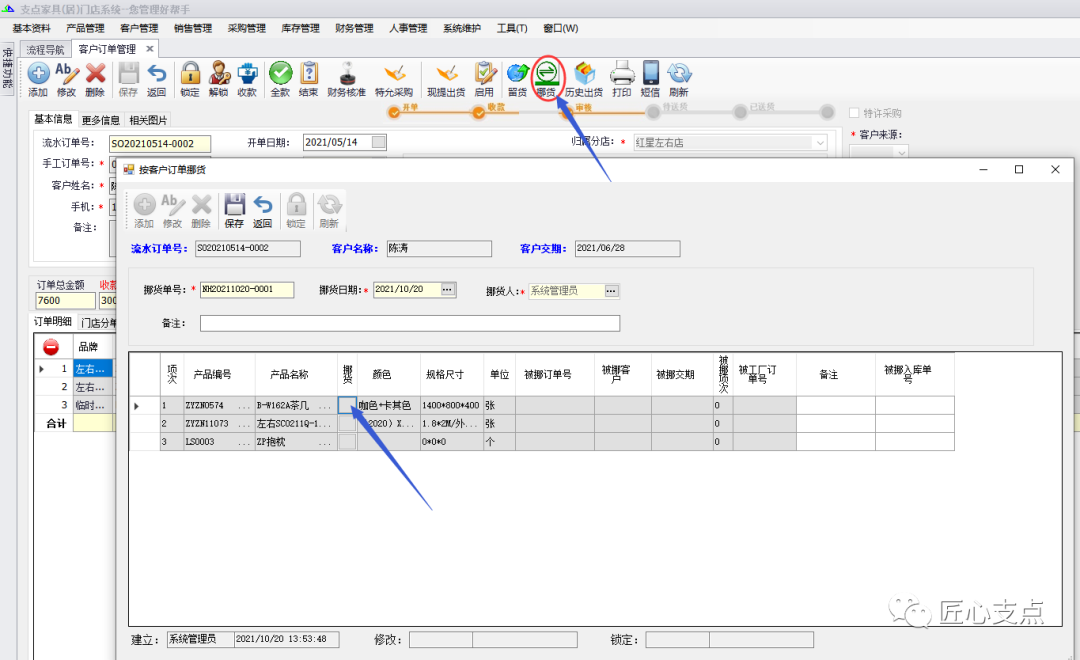Screen dimensions: 1080x660
Task: Click the 备注 text field in dialog
Action: (409, 323)
